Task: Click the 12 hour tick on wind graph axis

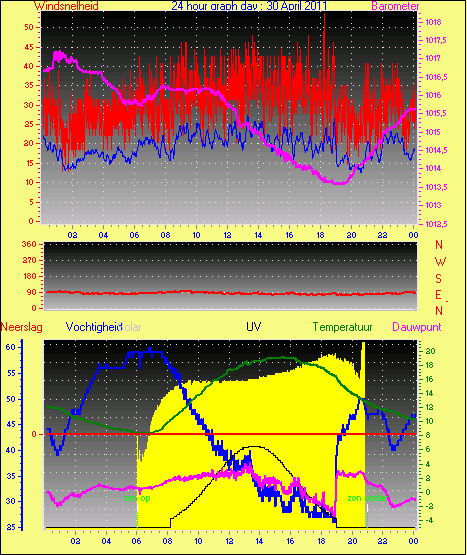Action: (227, 235)
